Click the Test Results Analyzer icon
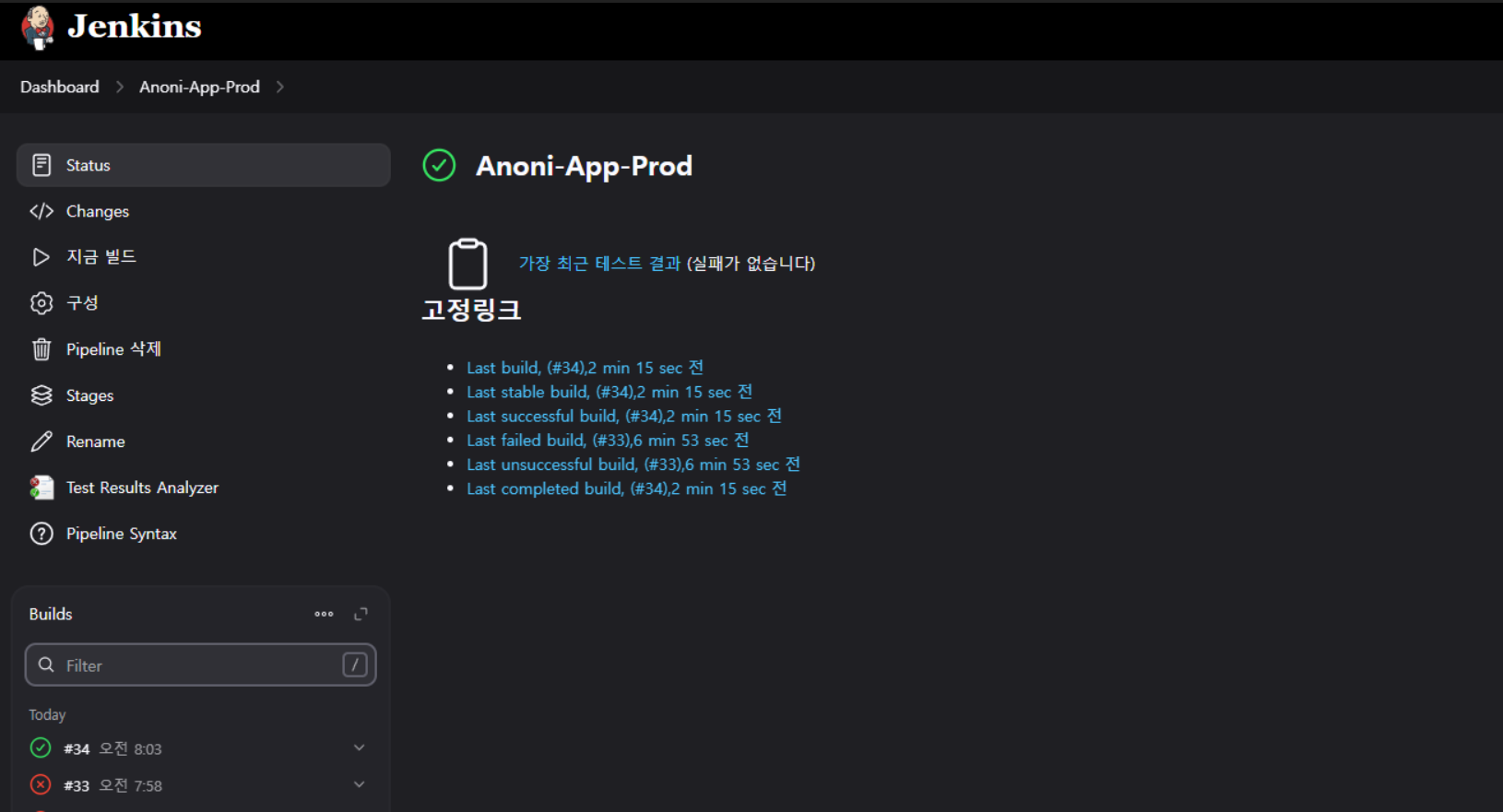This screenshot has width=1503, height=812. click(41, 488)
